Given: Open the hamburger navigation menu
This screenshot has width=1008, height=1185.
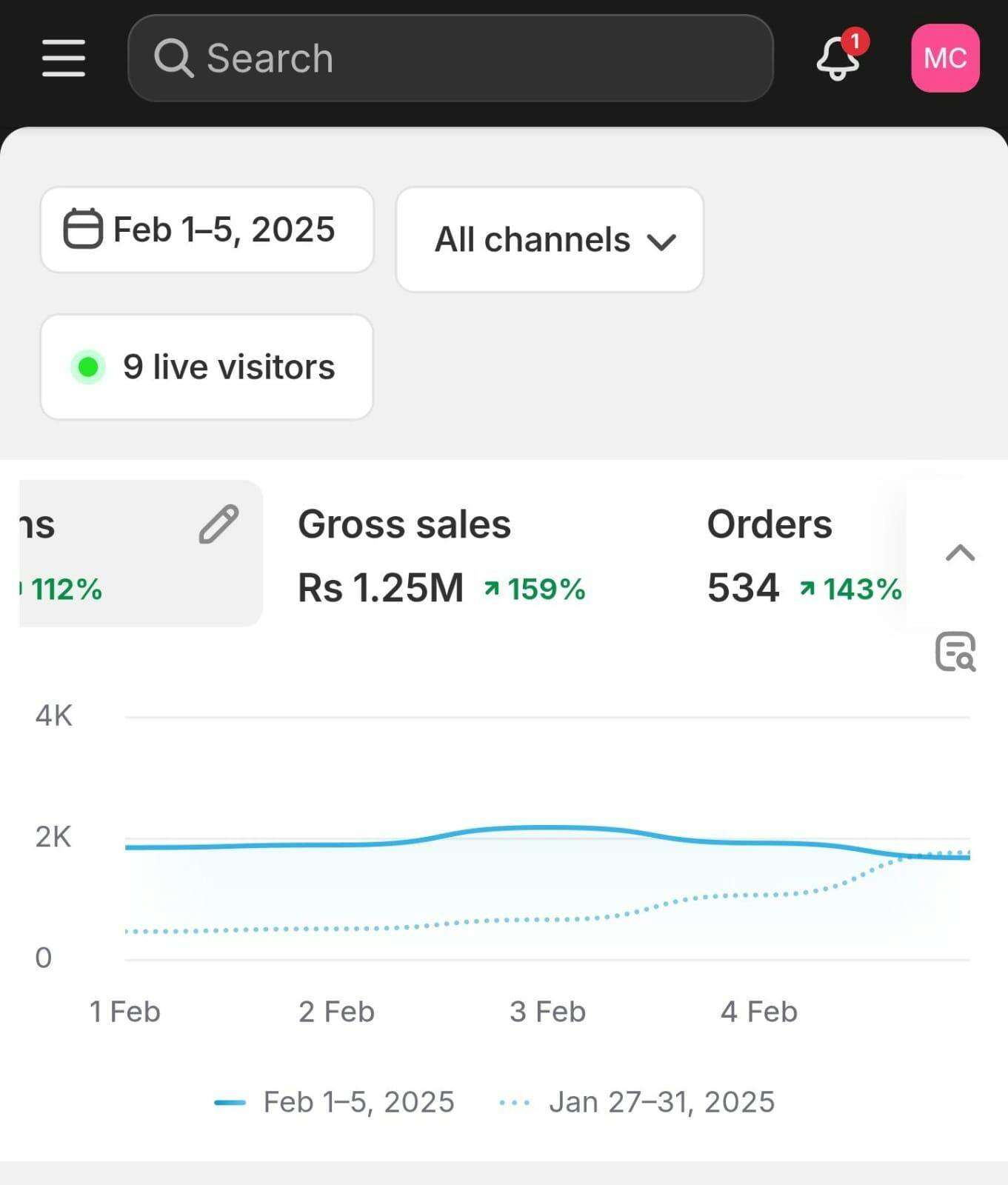Looking at the screenshot, I should click(x=64, y=59).
